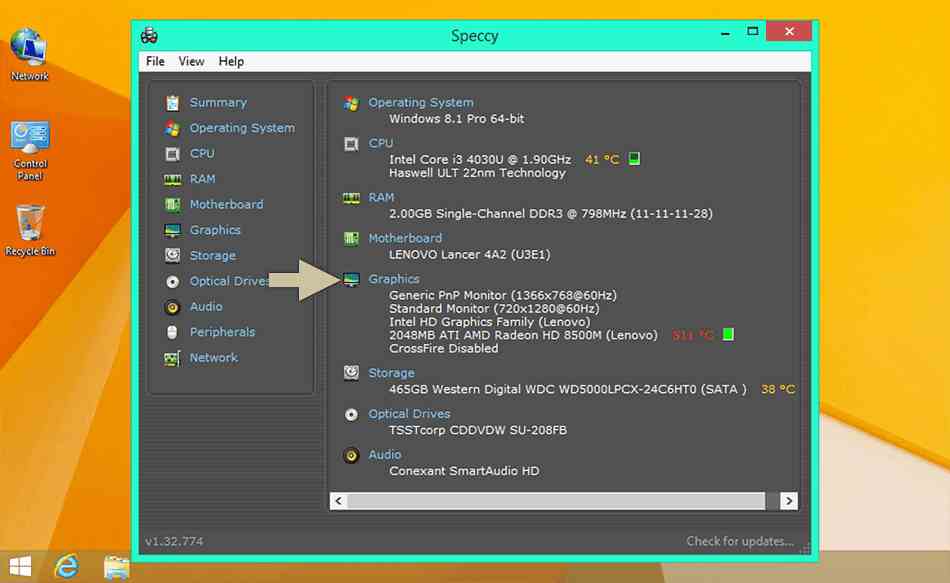Click the Storage heading in main panel
The height and width of the screenshot is (583, 950).
point(391,373)
